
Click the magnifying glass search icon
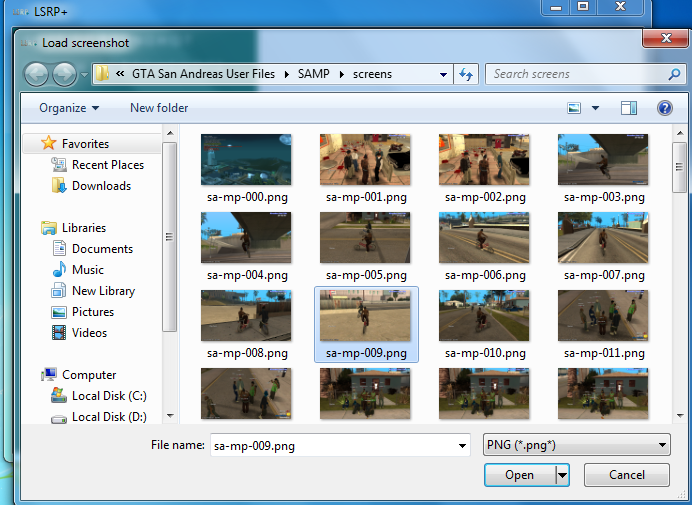pos(674,74)
